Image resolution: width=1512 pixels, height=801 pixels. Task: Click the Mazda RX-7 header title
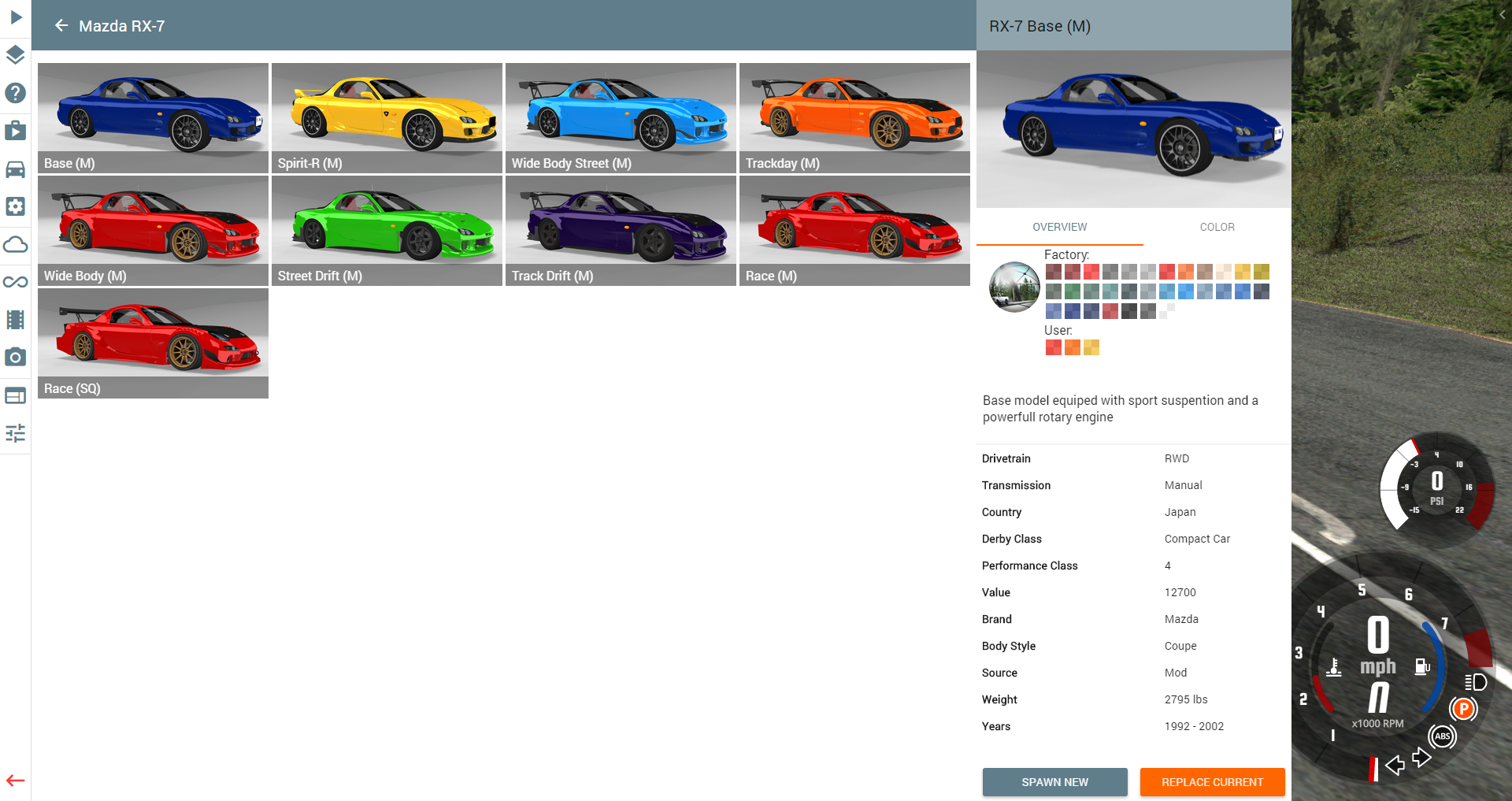coord(122,26)
